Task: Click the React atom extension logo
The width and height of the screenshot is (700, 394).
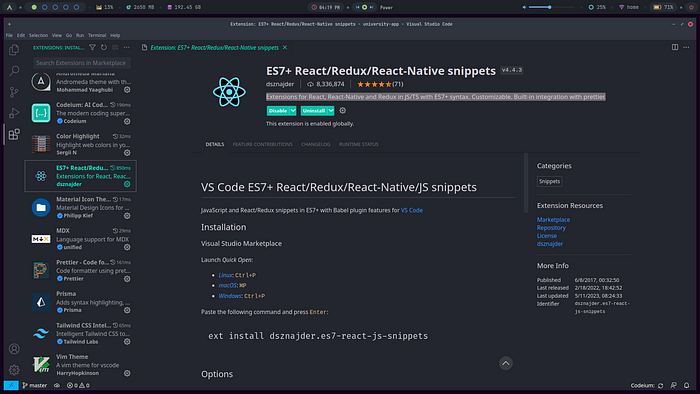Action: (229, 91)
